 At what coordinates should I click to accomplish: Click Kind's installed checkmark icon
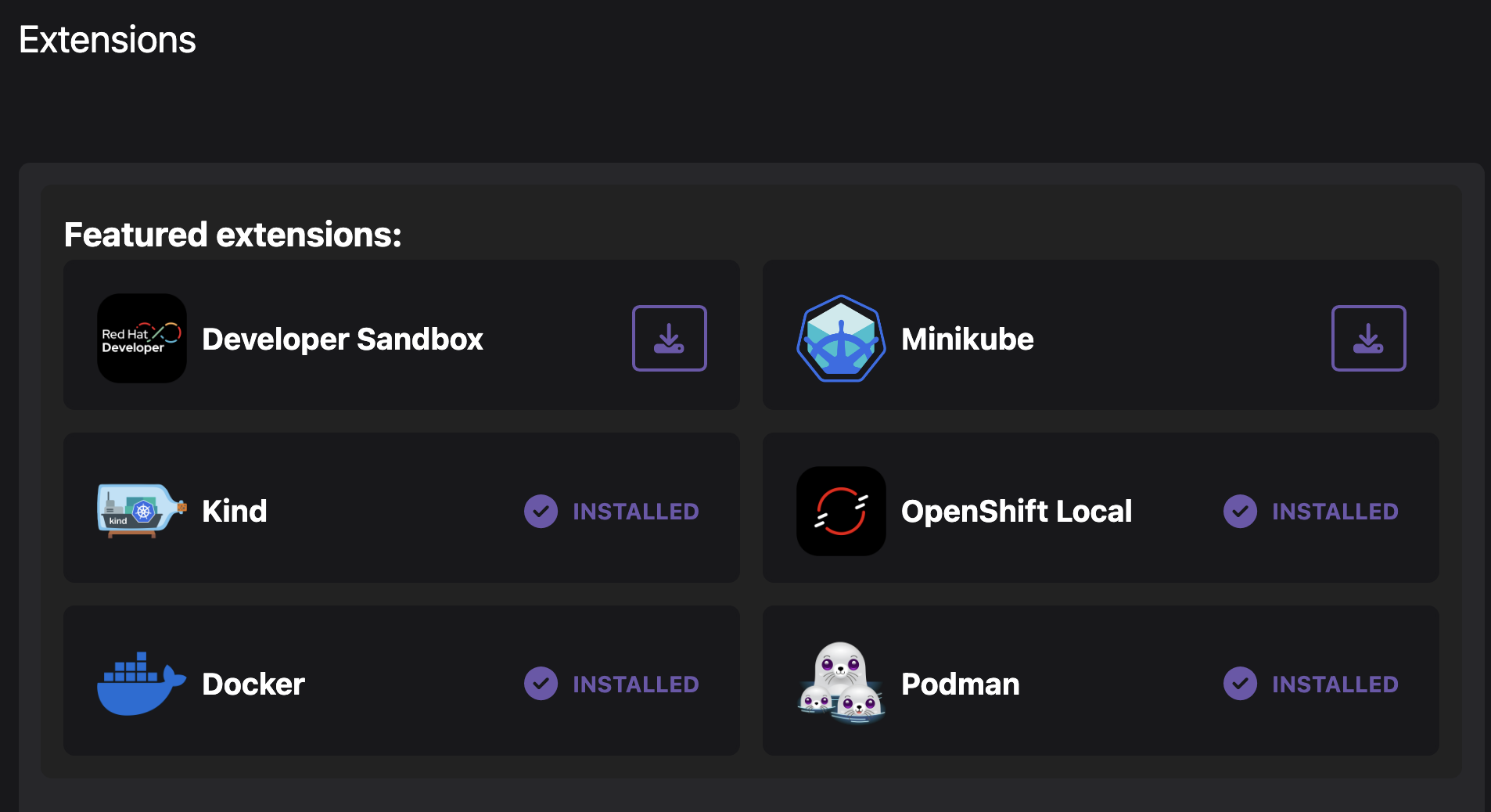point(541,512)
